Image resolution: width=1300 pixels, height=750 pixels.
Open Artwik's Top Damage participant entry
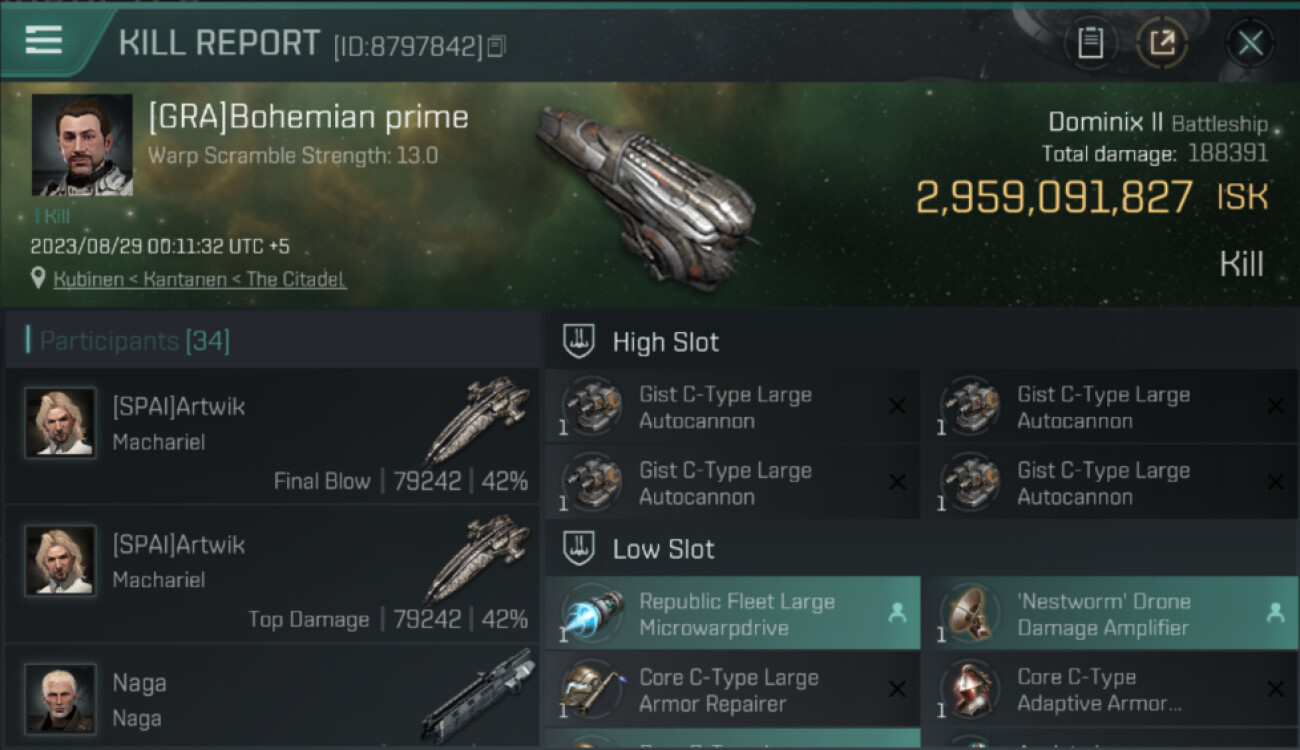[x=272, y=573]
